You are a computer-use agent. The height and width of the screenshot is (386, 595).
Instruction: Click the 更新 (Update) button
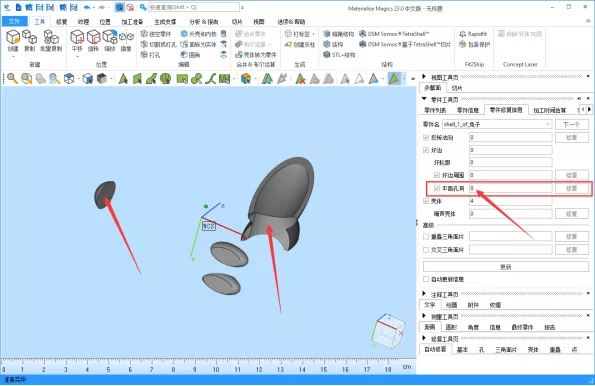click(x=506, y=267)
